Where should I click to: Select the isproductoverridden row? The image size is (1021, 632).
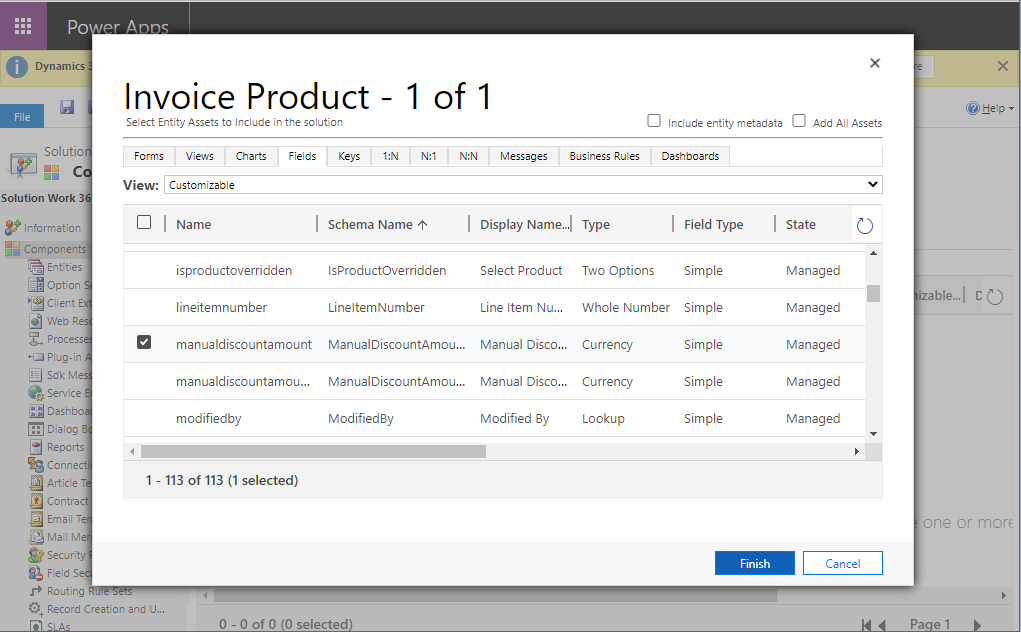tap(494, 270)
